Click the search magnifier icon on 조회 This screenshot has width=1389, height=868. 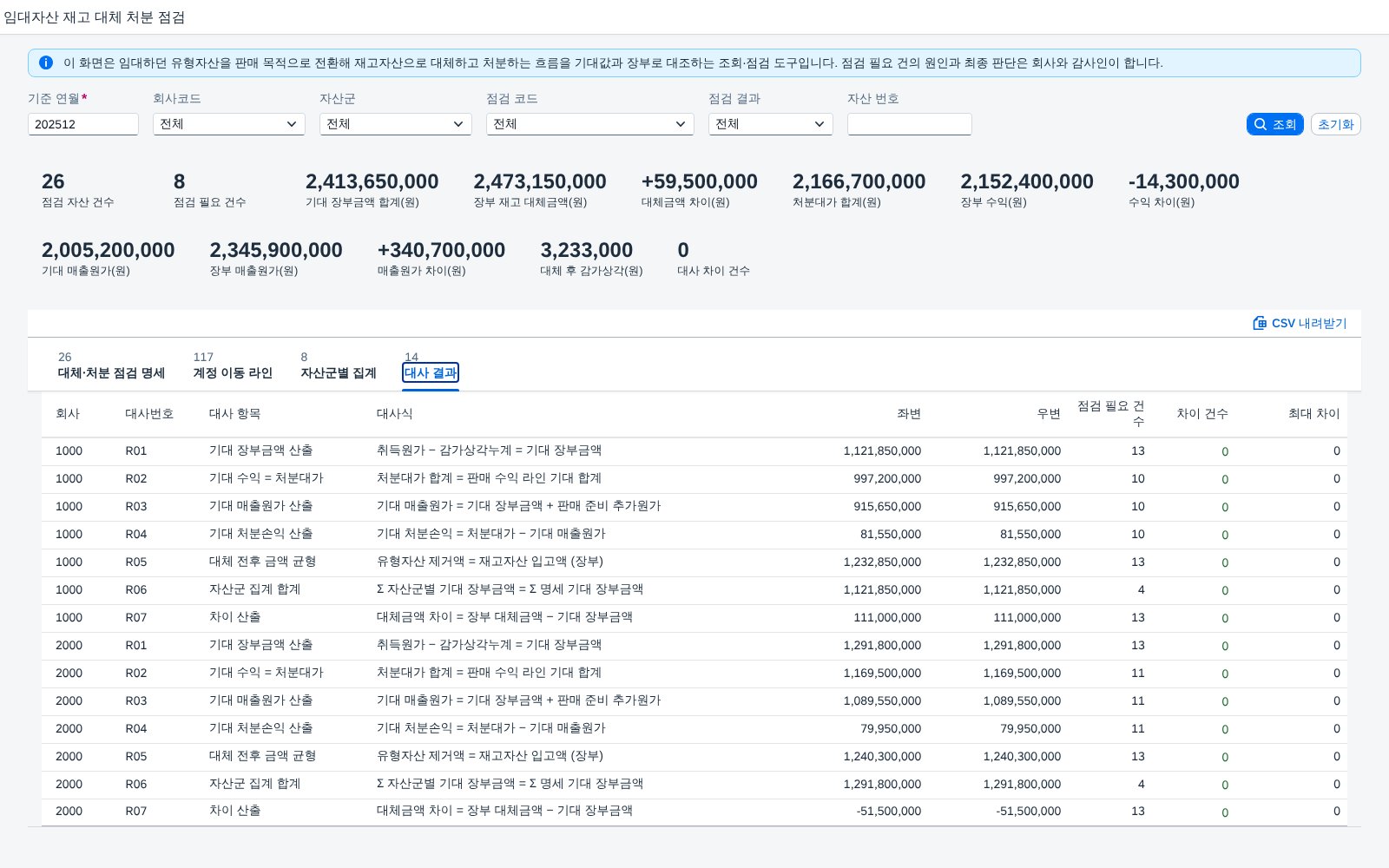(1261, 124)
